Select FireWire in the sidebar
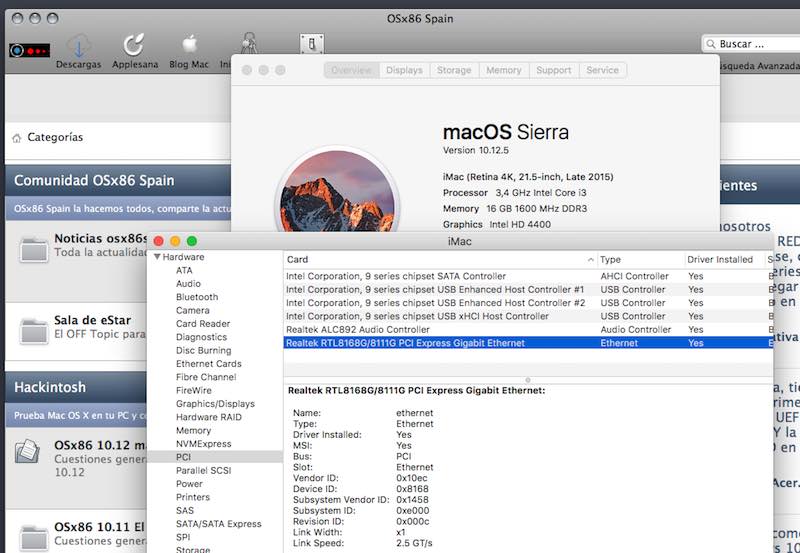The height and width of the screenshot is (553, 800). pos(193,390)
